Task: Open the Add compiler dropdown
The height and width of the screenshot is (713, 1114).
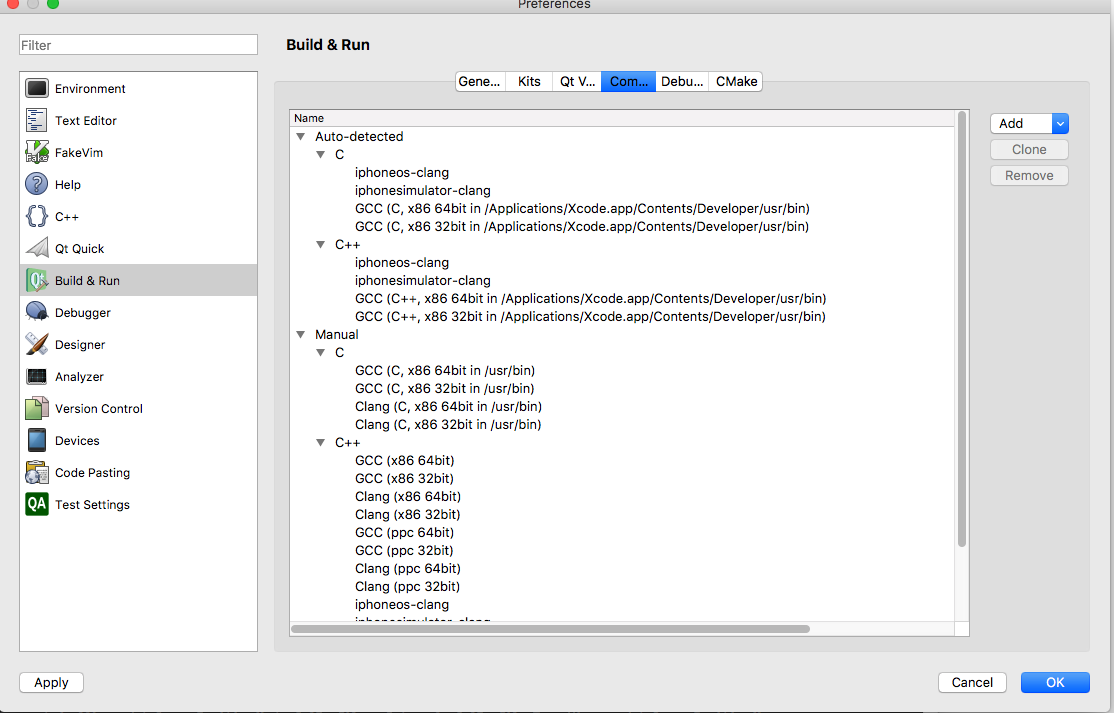Action: (1060, 123)
